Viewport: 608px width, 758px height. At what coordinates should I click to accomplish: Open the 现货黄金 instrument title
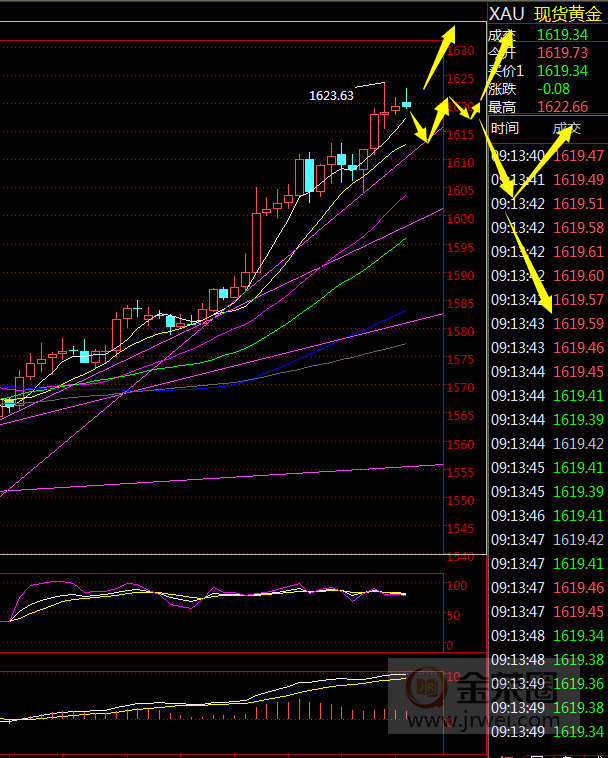[x=568, y=14]
